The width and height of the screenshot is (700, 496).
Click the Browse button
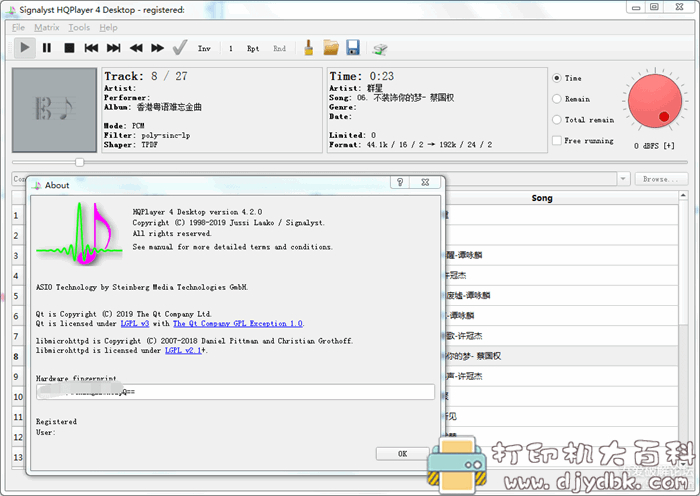click(661, 179)
